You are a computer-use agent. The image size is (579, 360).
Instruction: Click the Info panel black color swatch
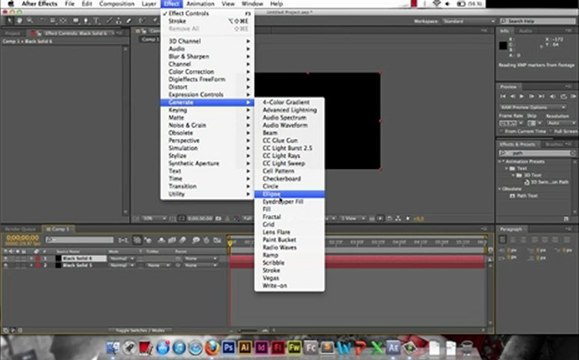point(503,46)
